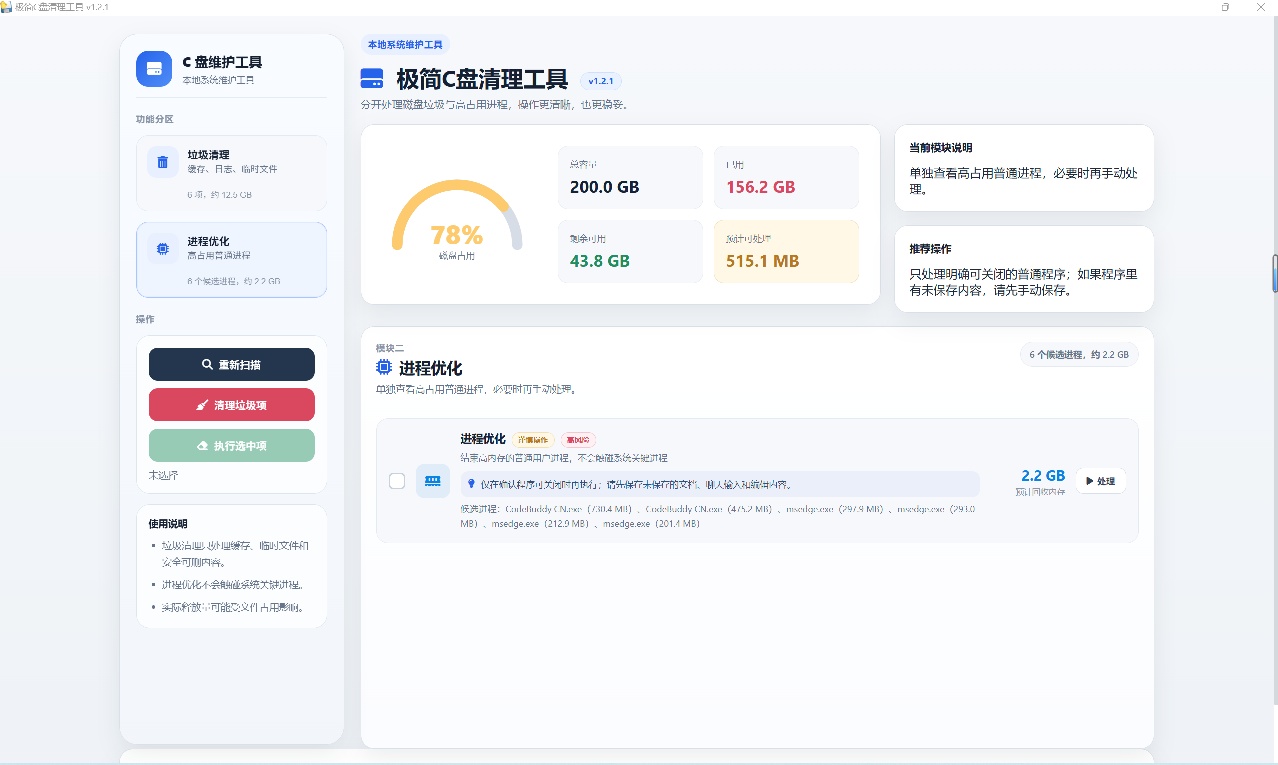The image size is (1278, 765).
Task: Click the 6 个候选进程 summary badge
Action: (x=1079, y=355)
